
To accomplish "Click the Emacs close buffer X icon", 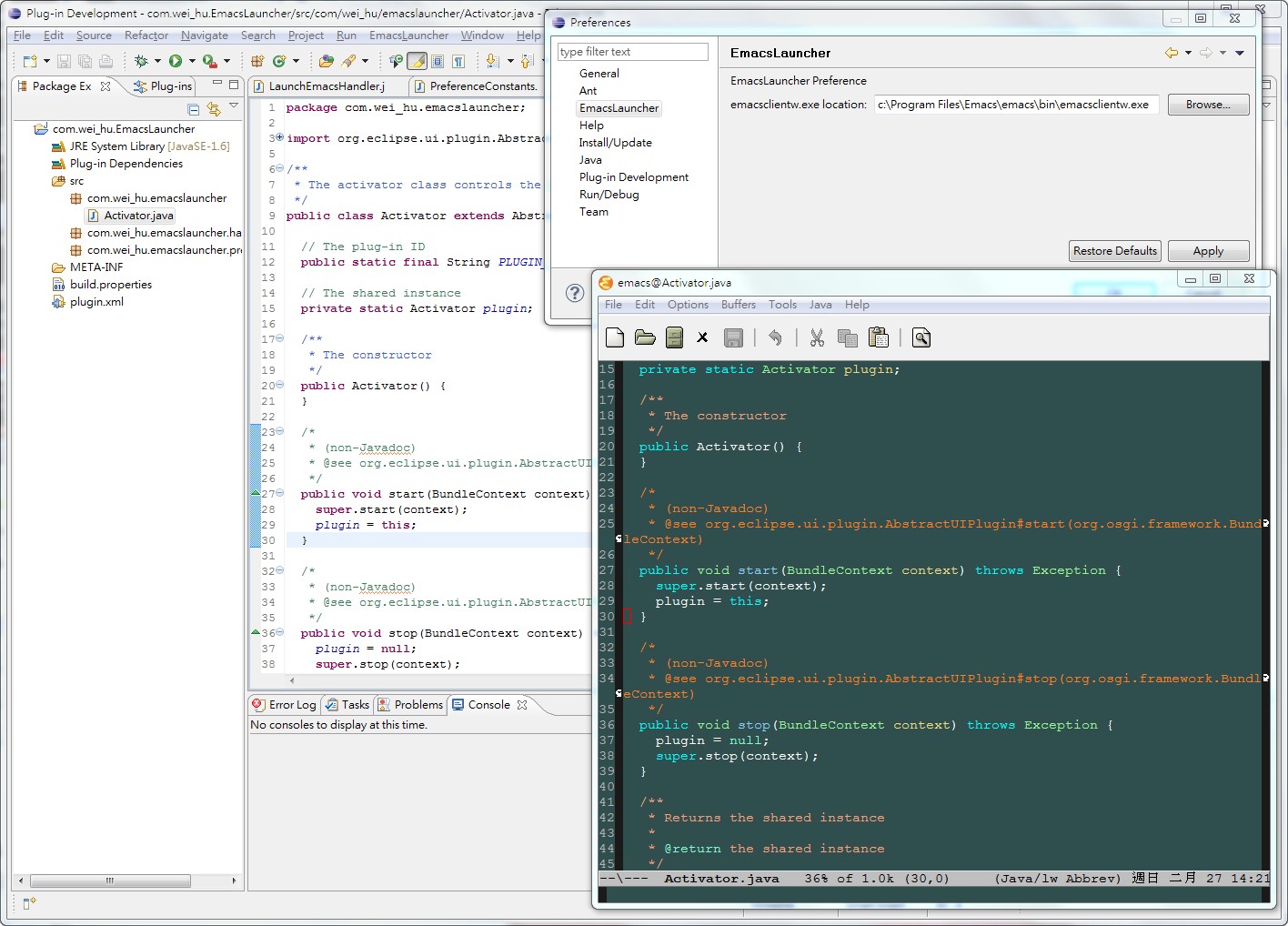I will point(702,338).
